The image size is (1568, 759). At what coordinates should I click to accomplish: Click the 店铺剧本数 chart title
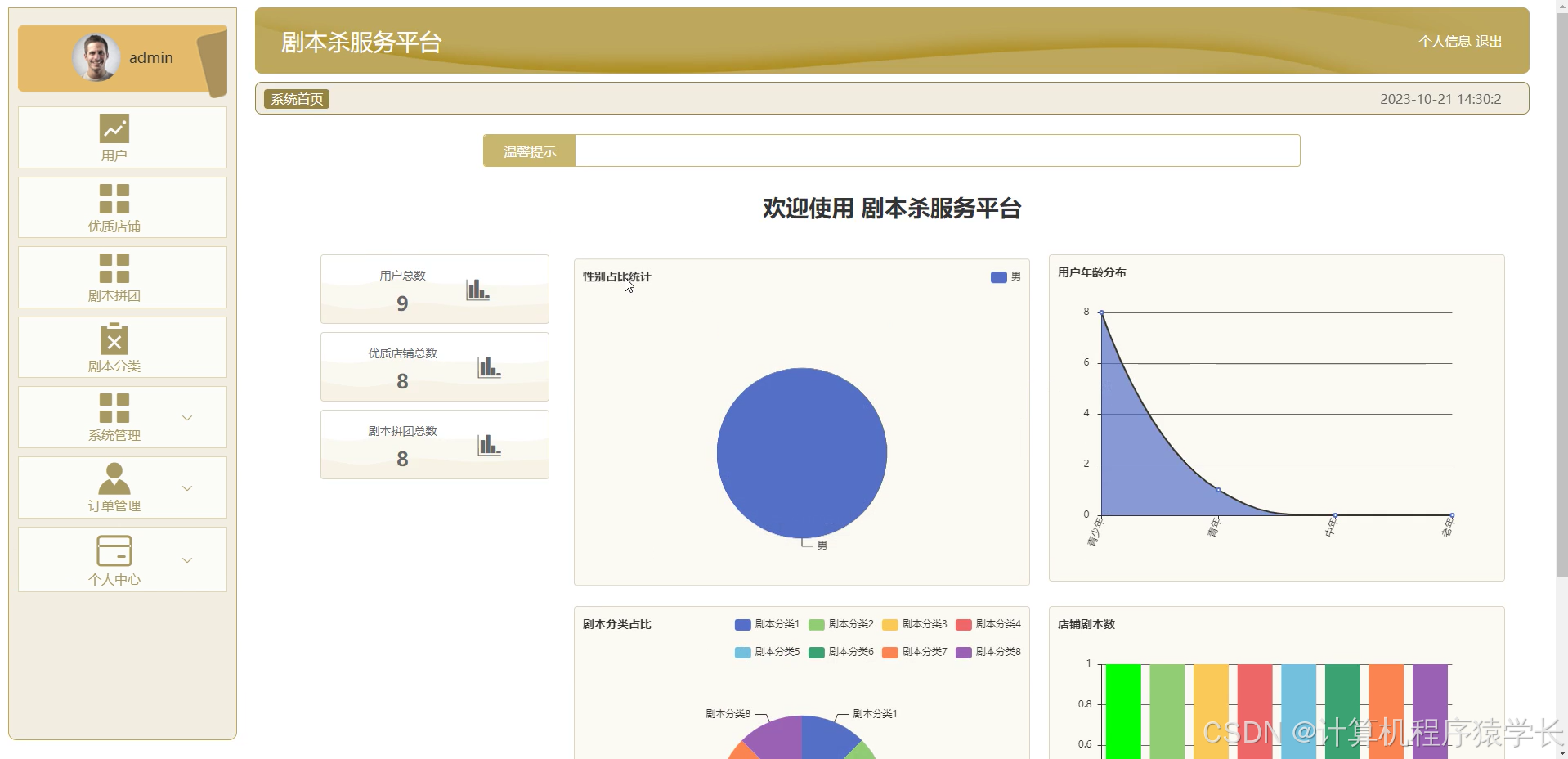1086,625
